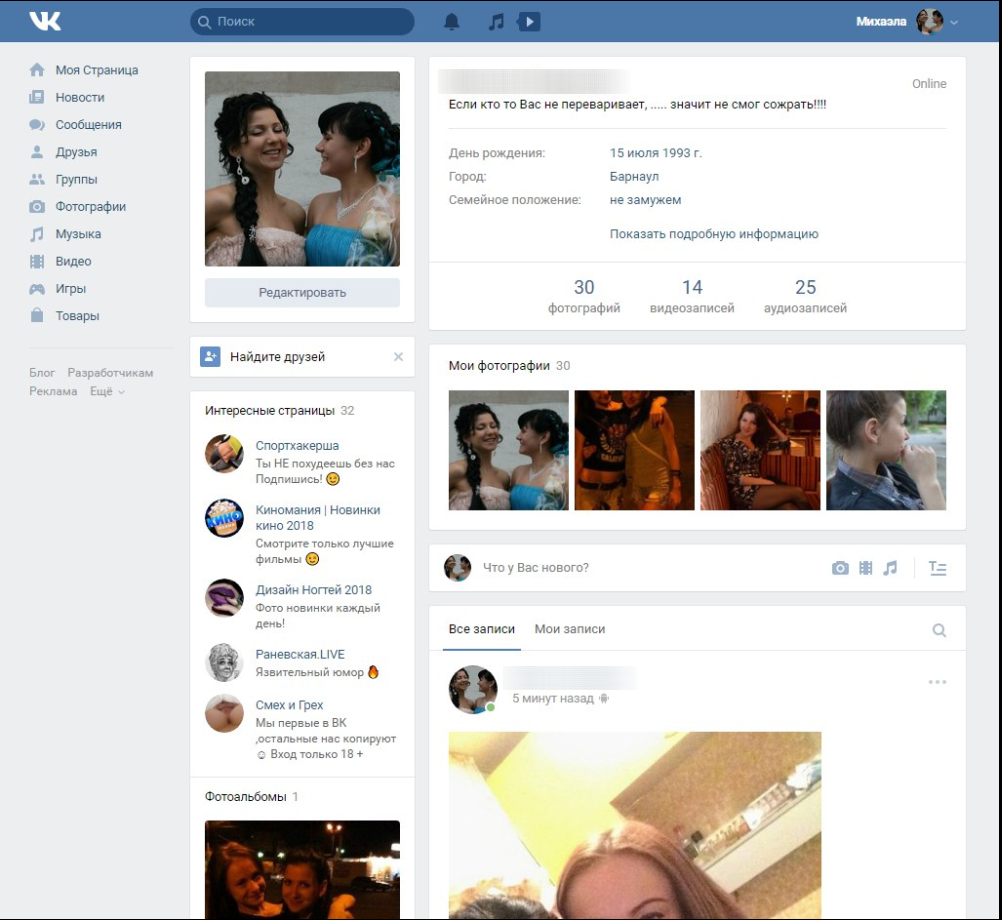1002x920 pixels.
Task: Click Показать подробную информацию link
Action: (714, 234)
